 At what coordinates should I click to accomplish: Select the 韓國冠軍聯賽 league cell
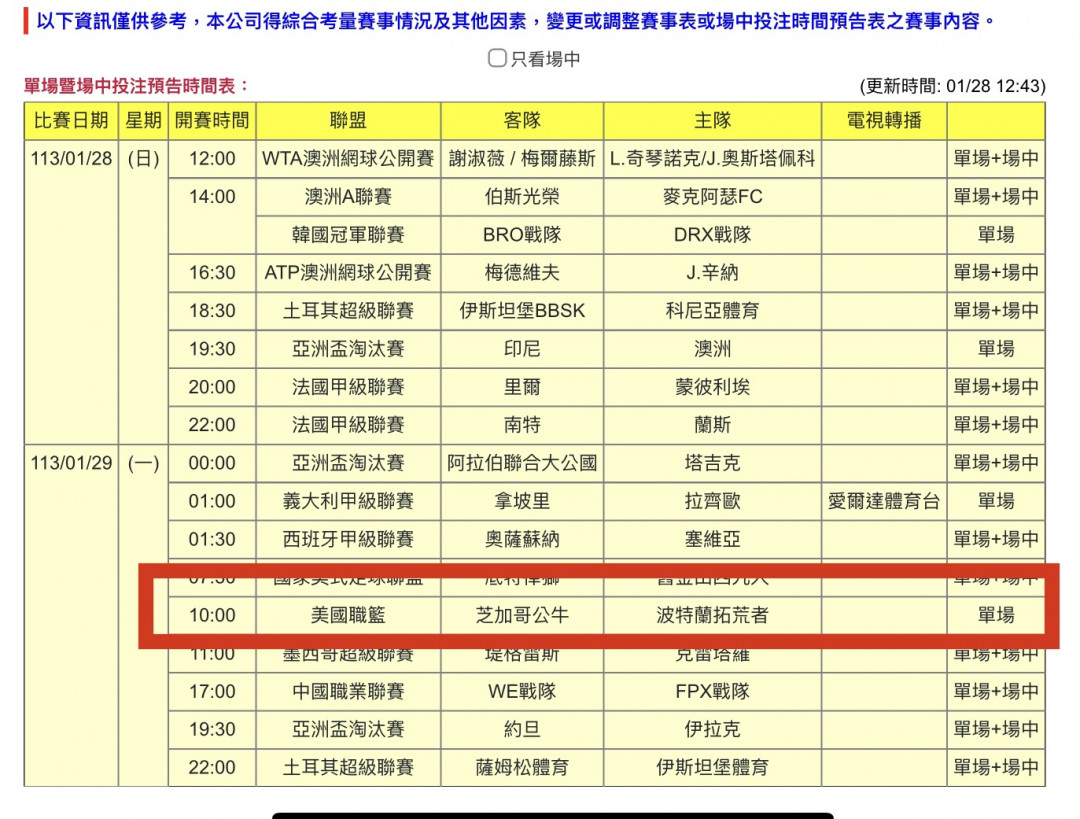click(x=348, y=235)
